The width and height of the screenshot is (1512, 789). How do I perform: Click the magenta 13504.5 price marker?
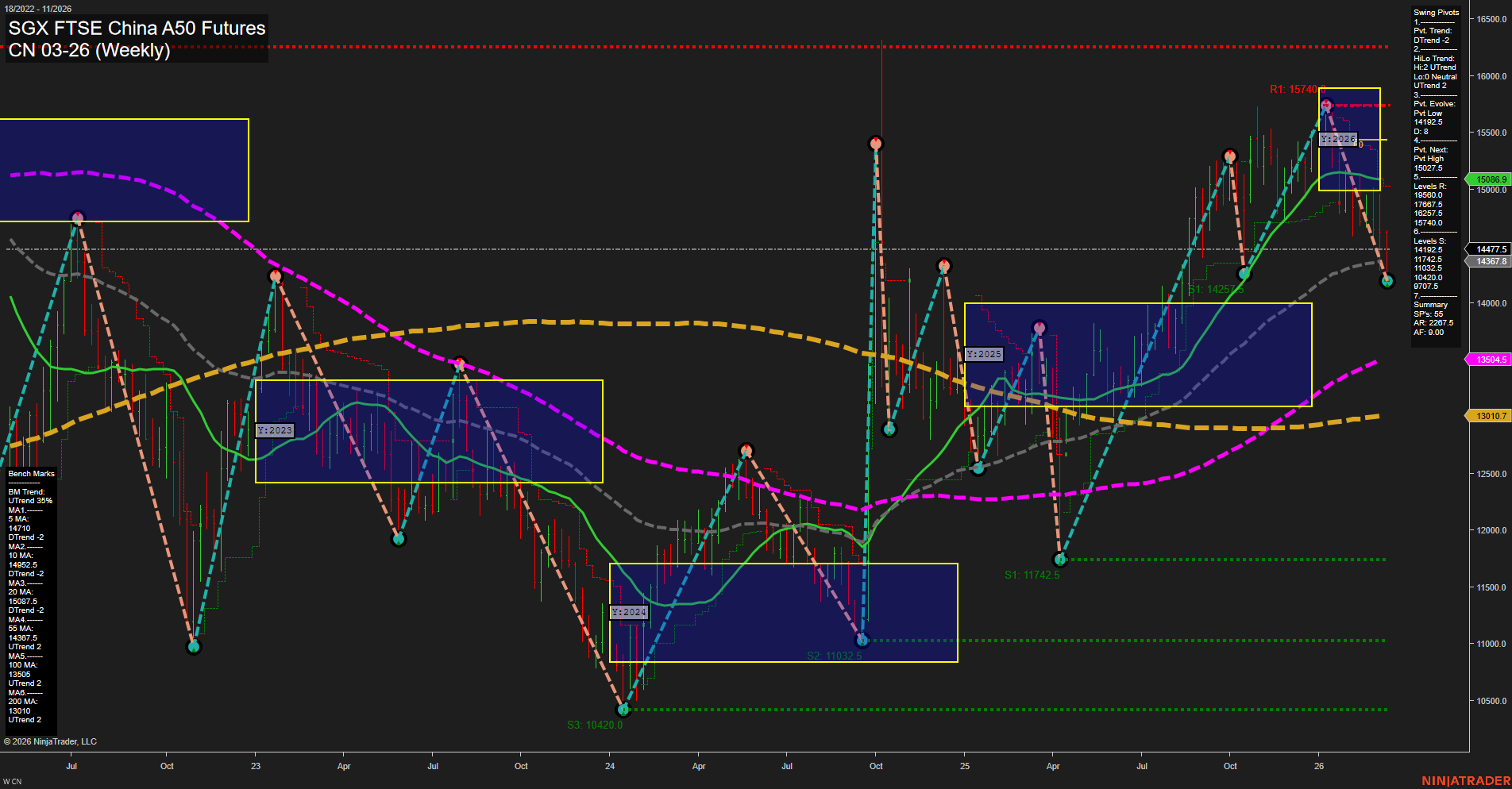click(x=1489, y=359)
